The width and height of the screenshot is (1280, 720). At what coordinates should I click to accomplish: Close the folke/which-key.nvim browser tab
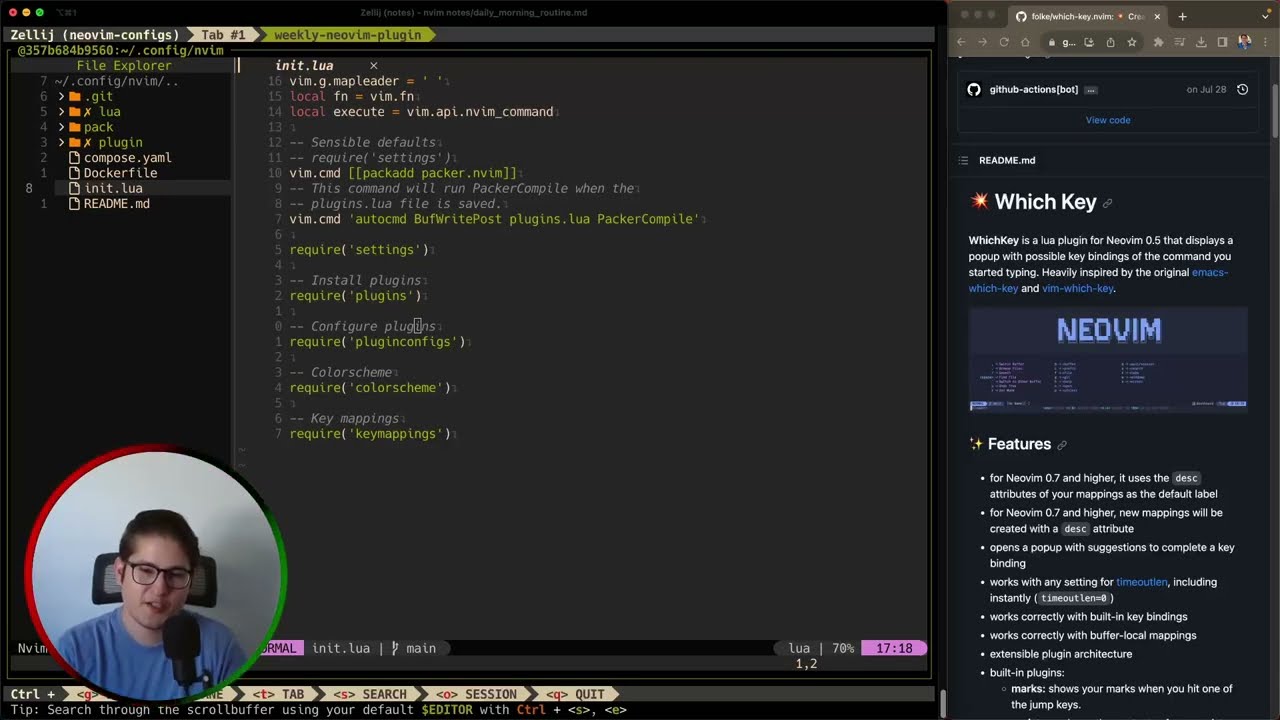[1157, 16]
